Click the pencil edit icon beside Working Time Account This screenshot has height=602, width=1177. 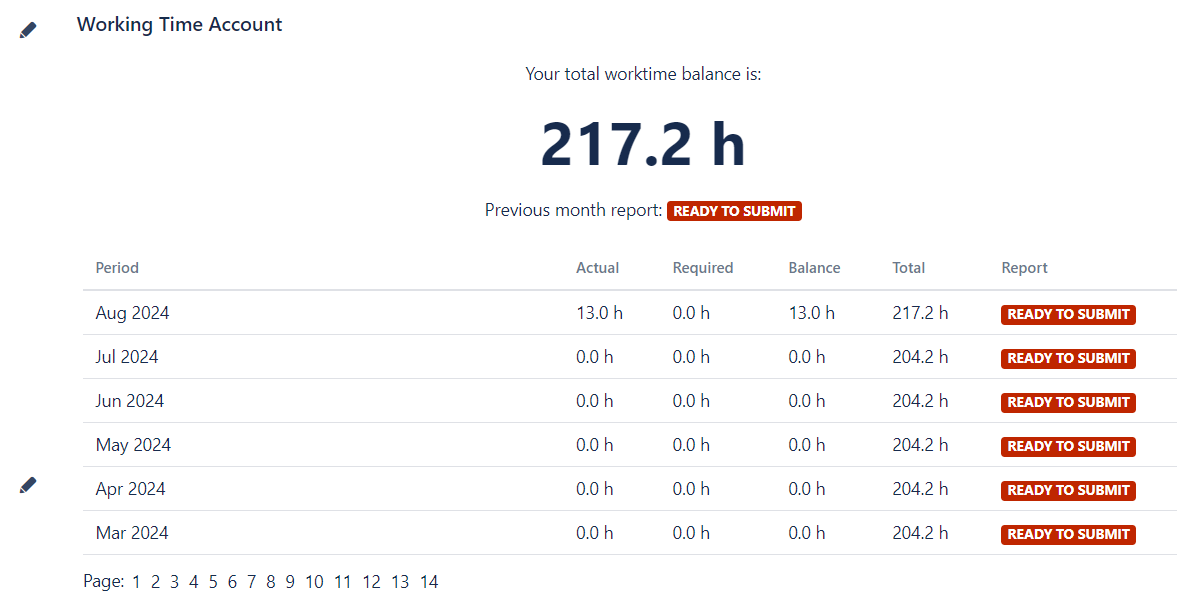pos(28,31)
